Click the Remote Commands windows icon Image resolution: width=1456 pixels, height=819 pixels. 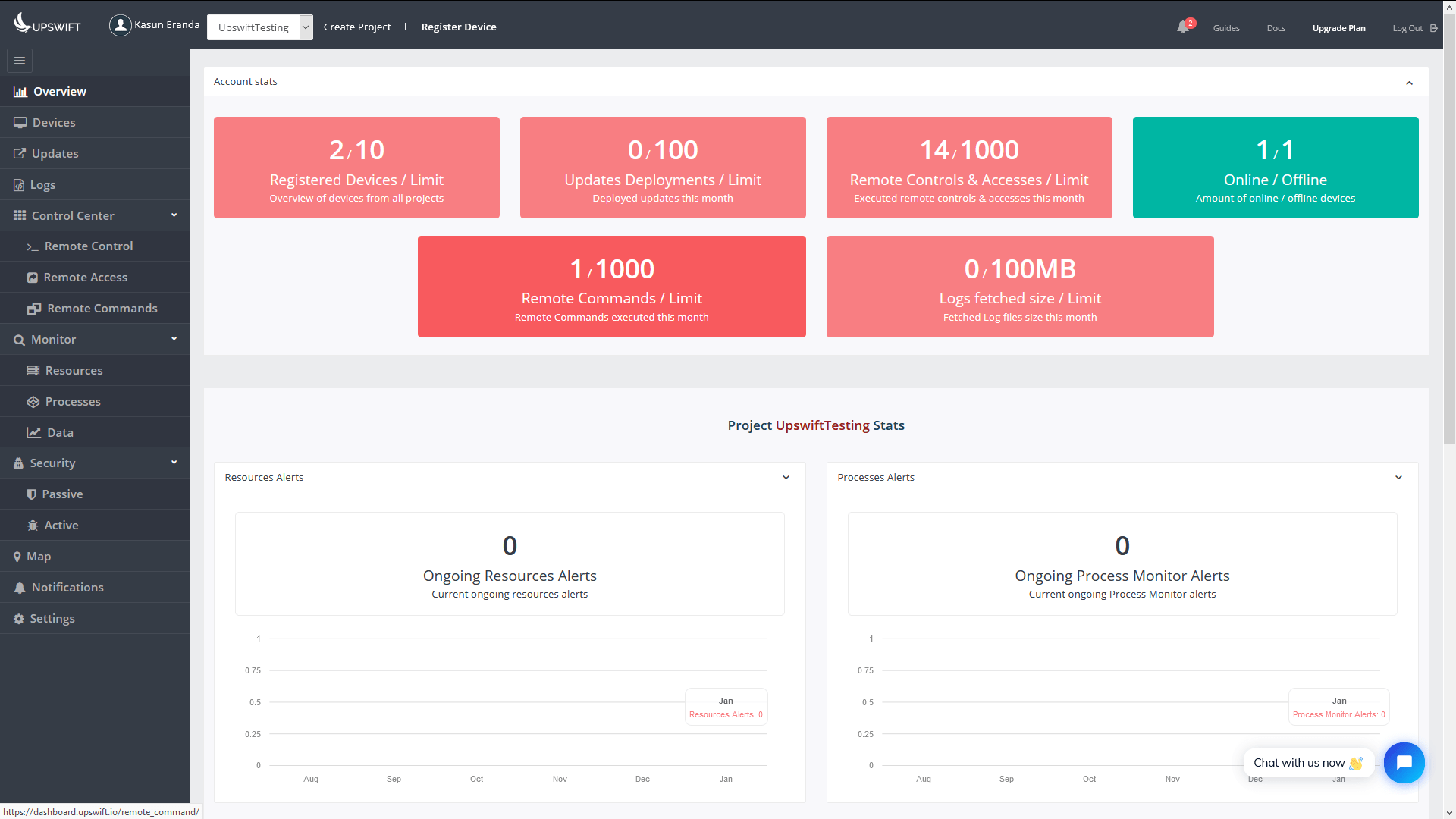34,309
